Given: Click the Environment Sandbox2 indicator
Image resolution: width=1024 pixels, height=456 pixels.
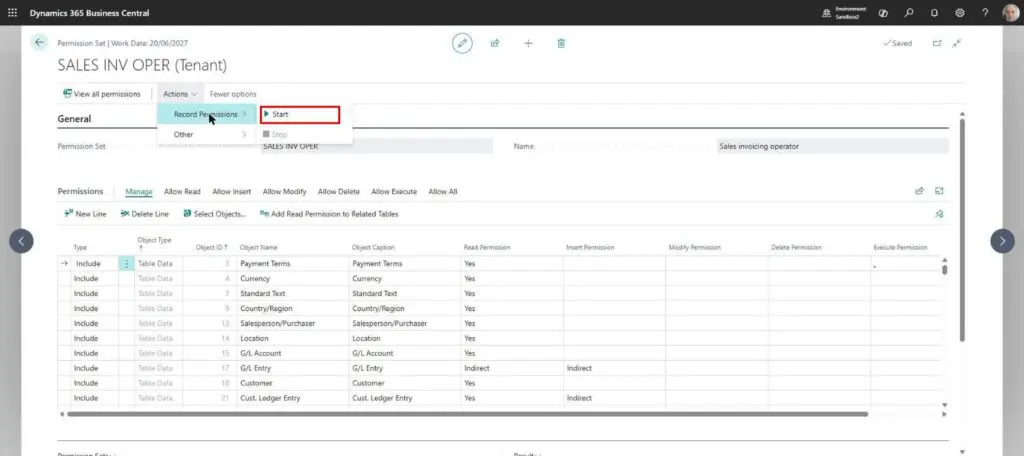Looking at the screenshot, I should tap(844, 12).
